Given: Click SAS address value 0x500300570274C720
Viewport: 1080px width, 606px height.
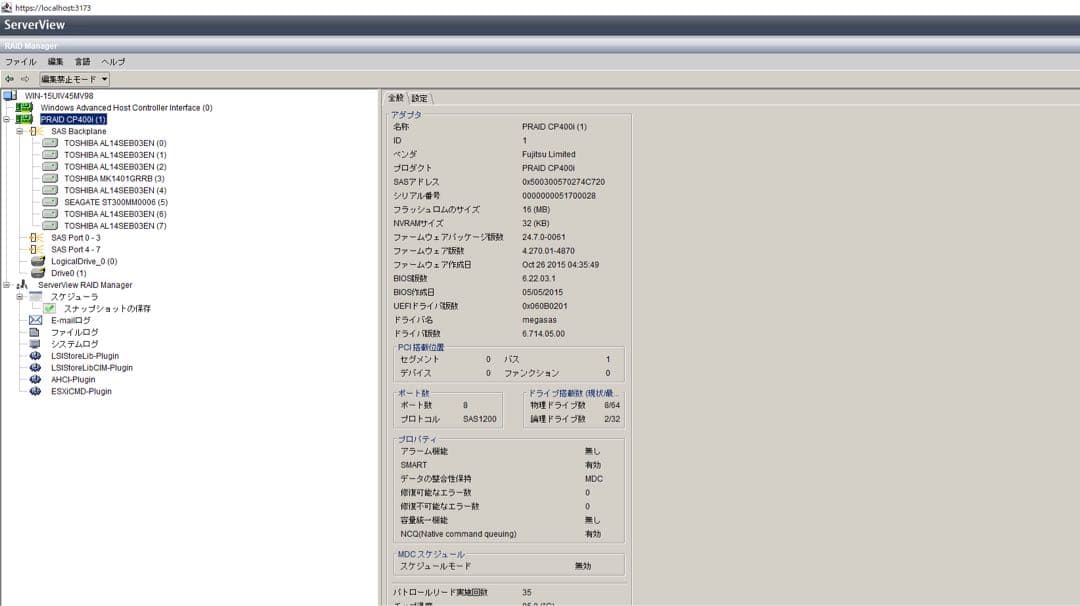Looking at the screenshot, I should [563, 182].
